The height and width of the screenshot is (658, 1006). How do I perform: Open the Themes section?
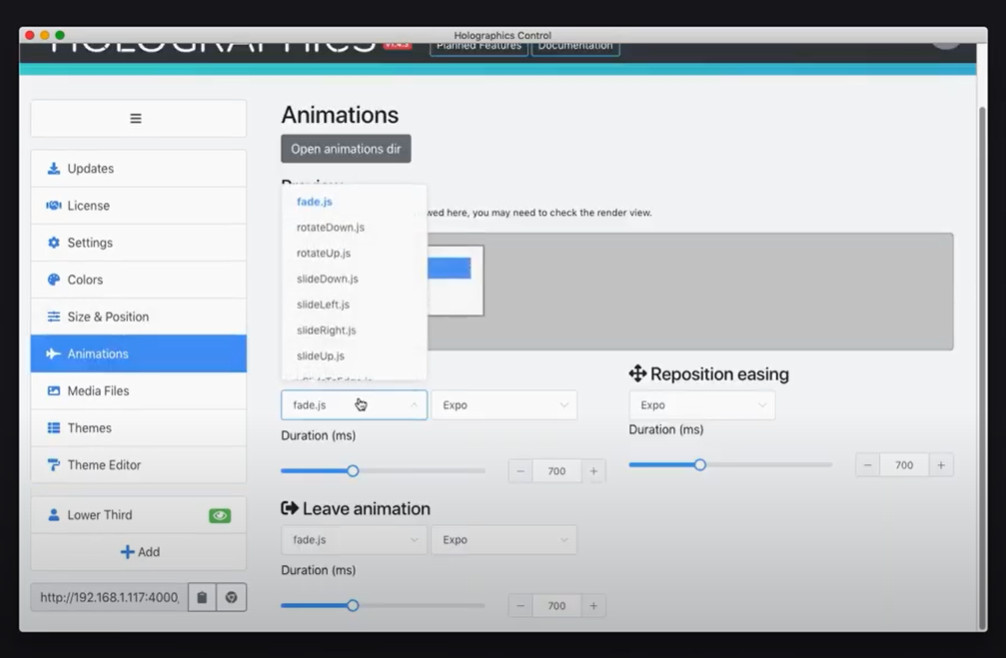[138, 428]
